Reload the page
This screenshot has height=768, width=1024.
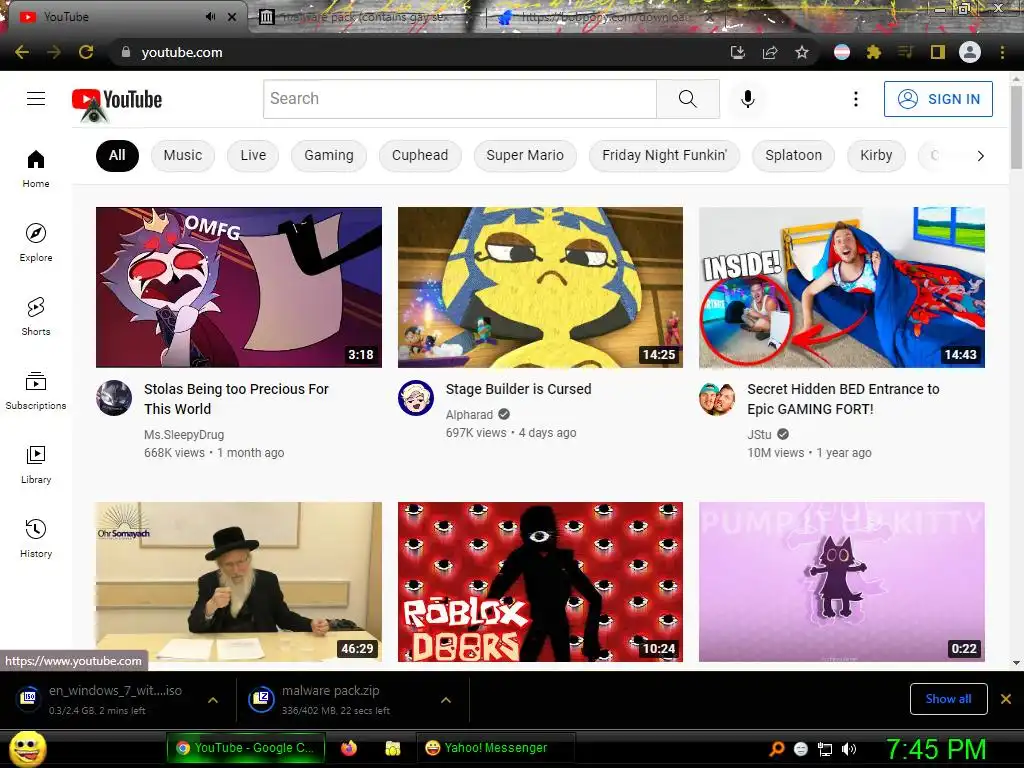(x=86, y=52)
